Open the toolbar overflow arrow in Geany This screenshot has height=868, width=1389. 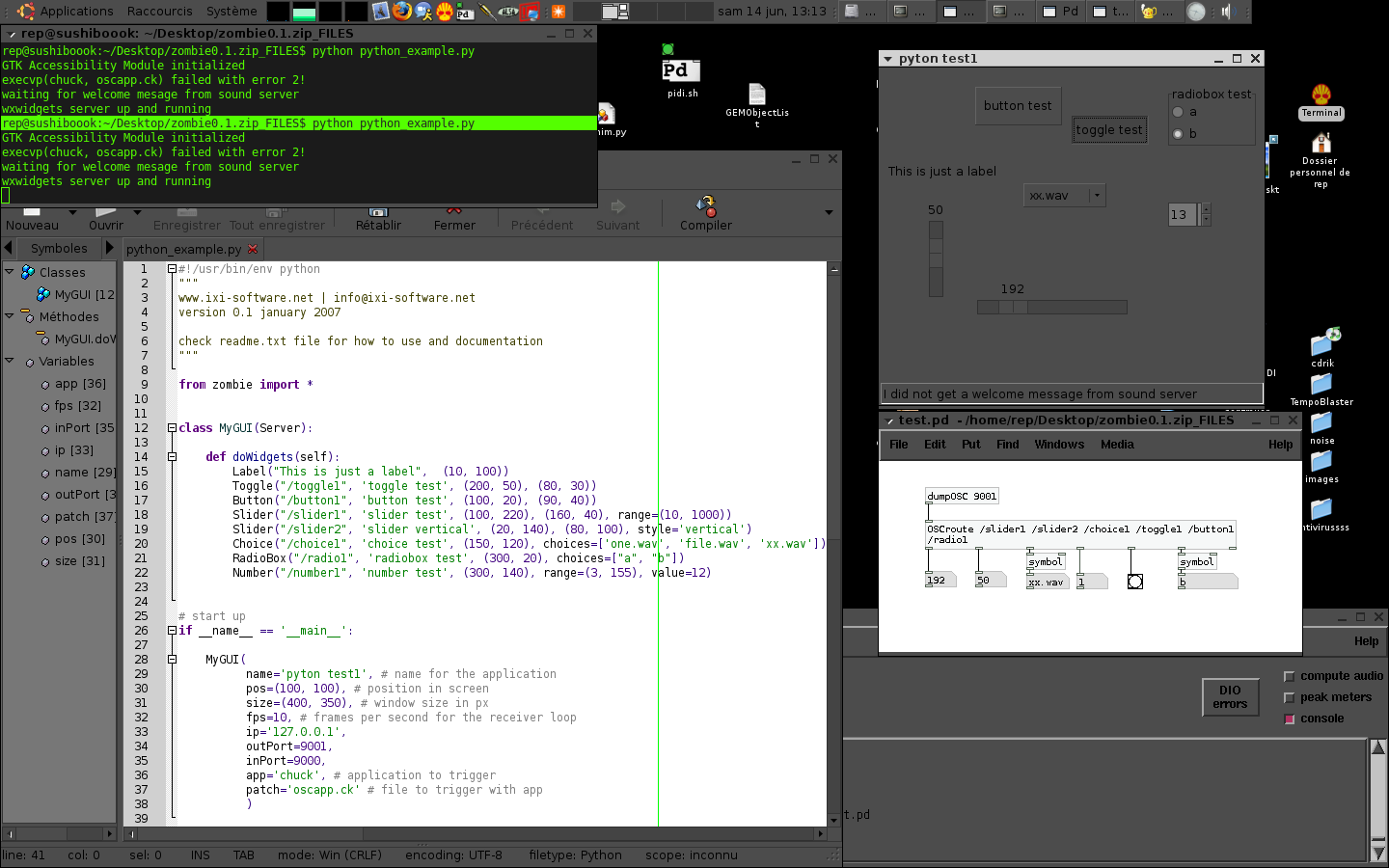click(829, 212)
